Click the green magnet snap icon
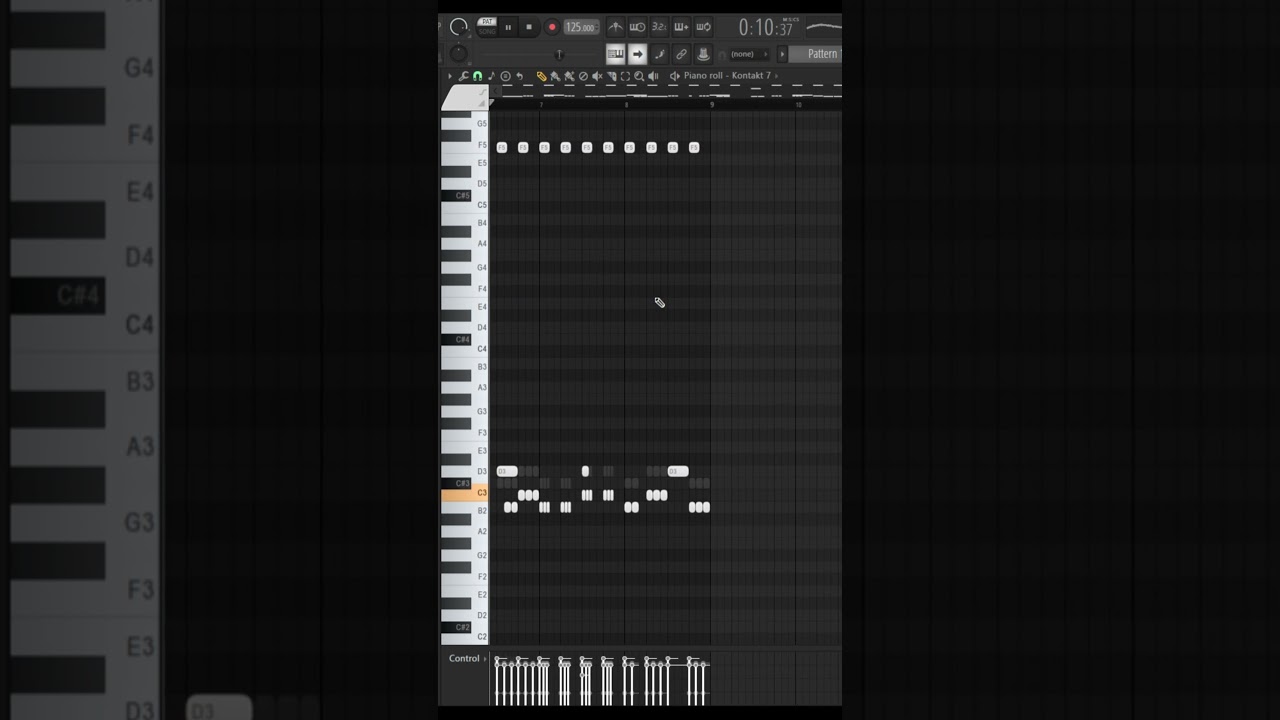The width and height of the screenshot is (1280, 720). point(478,76)
